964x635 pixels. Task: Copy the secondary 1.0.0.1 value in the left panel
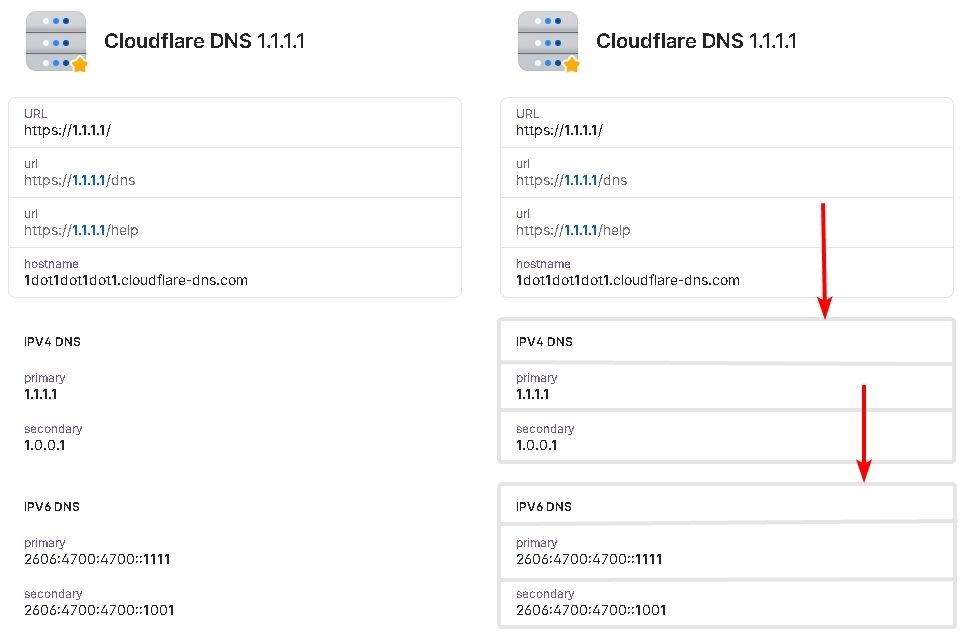click(x=45, y=445)
